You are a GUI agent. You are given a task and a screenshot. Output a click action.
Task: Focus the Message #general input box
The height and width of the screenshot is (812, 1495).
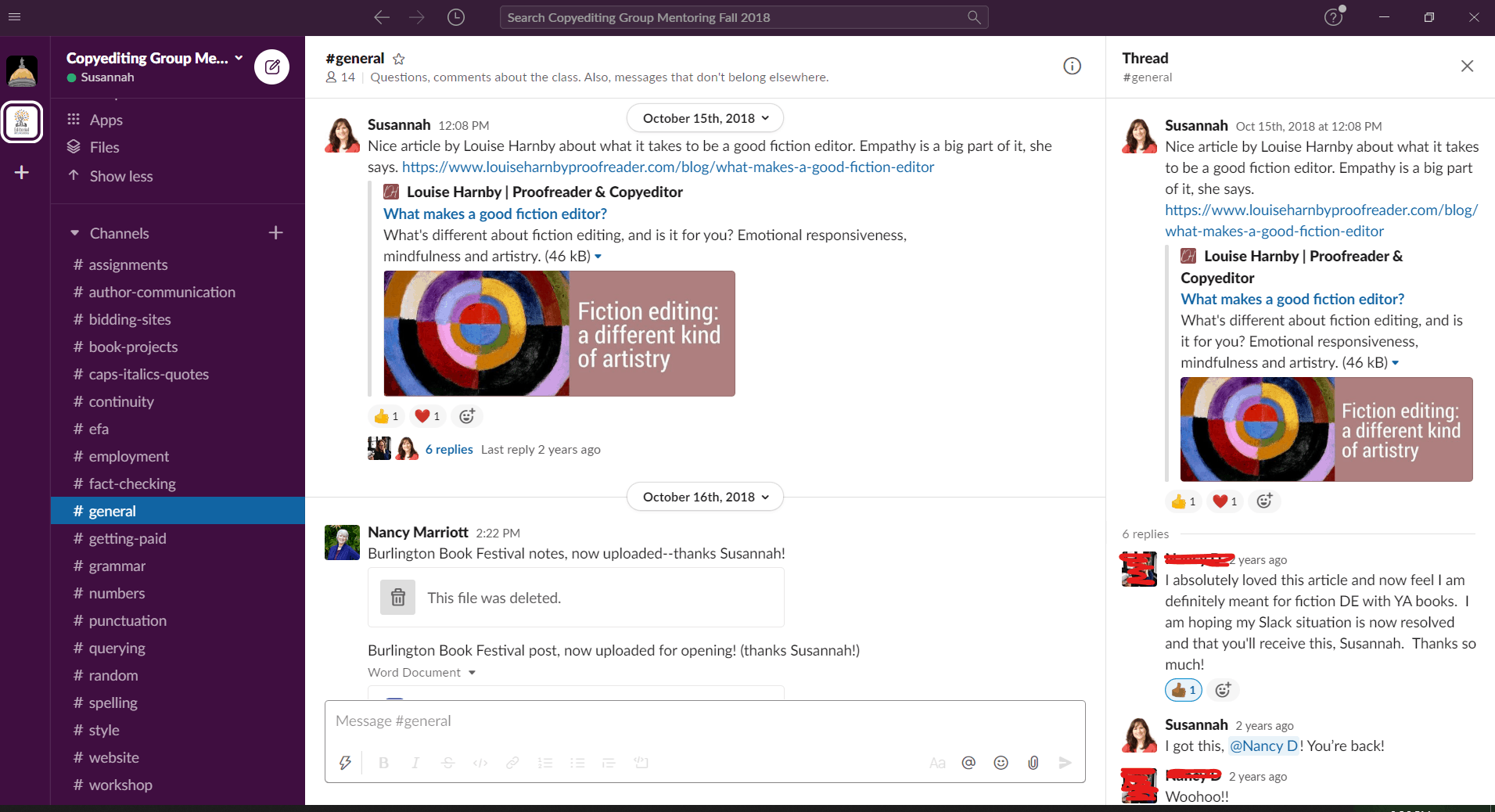(705, 721)
